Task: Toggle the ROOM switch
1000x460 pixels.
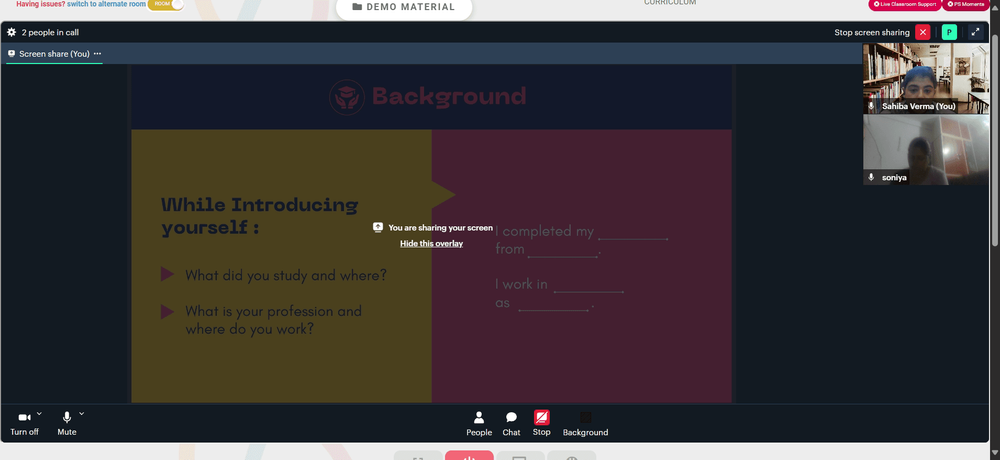Action: (165, 4)
